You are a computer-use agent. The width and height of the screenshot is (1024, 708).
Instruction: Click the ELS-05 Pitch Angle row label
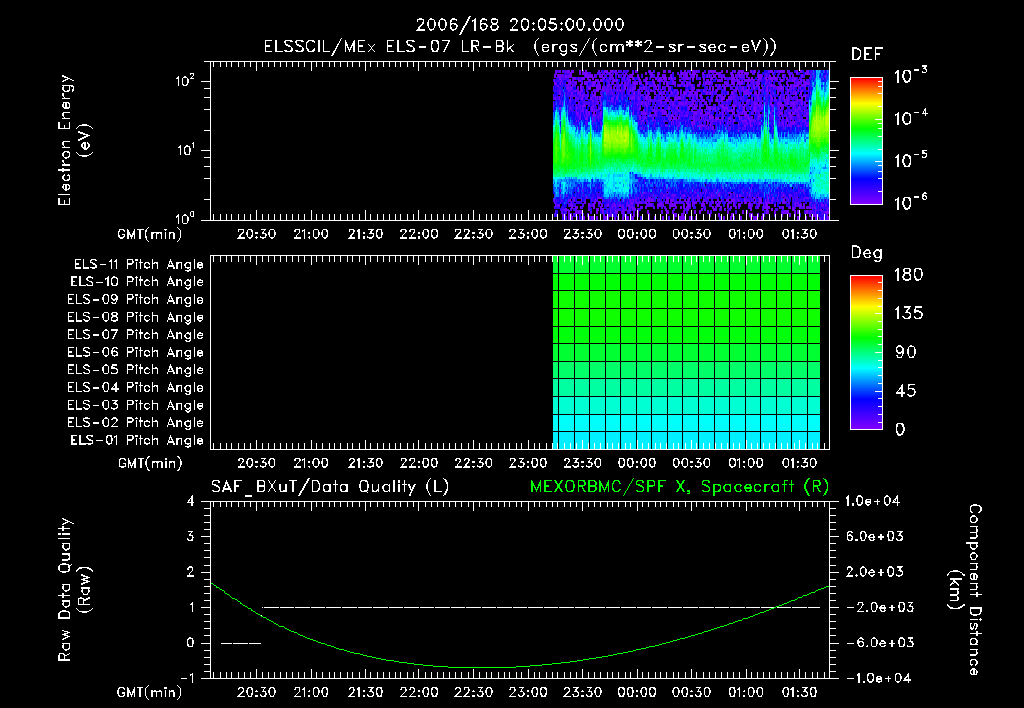[135, 370]
